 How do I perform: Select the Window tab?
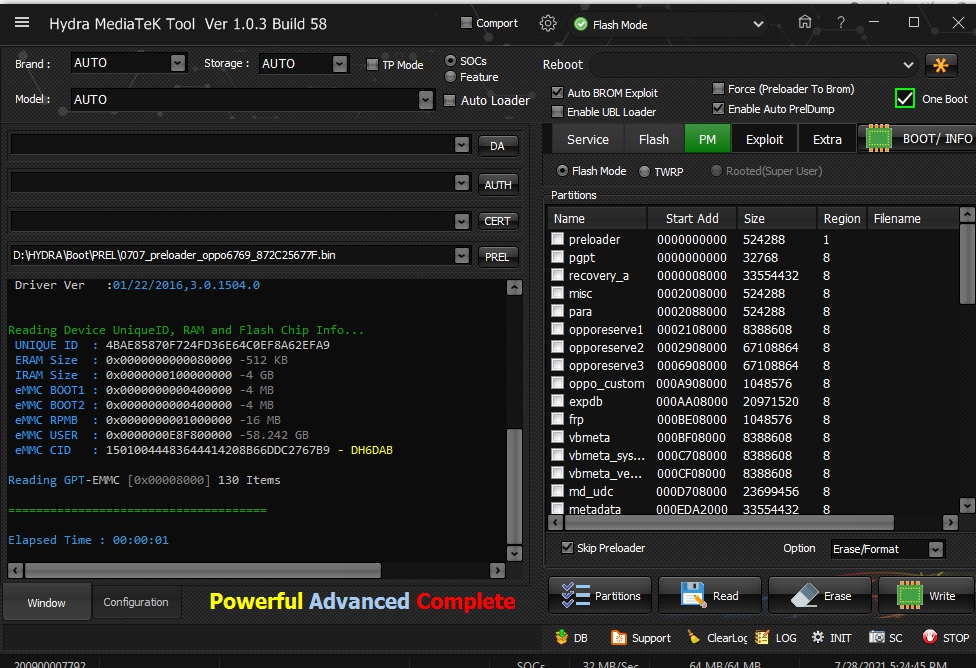tap(46, 603)
